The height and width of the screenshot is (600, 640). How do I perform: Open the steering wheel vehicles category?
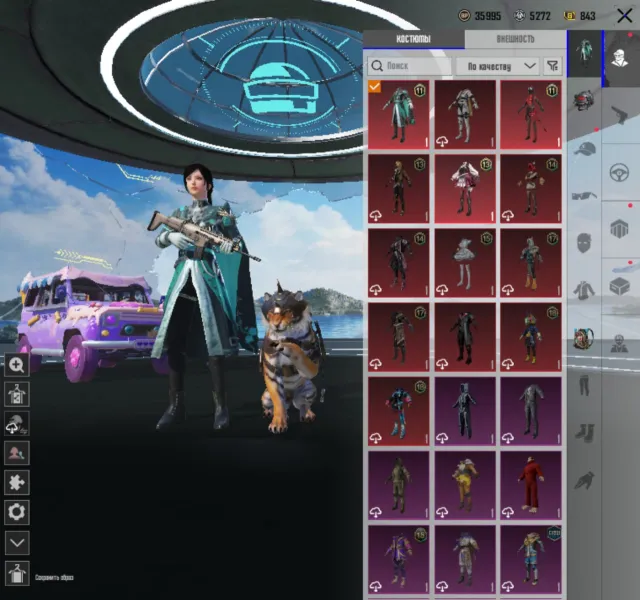(620, 172)
